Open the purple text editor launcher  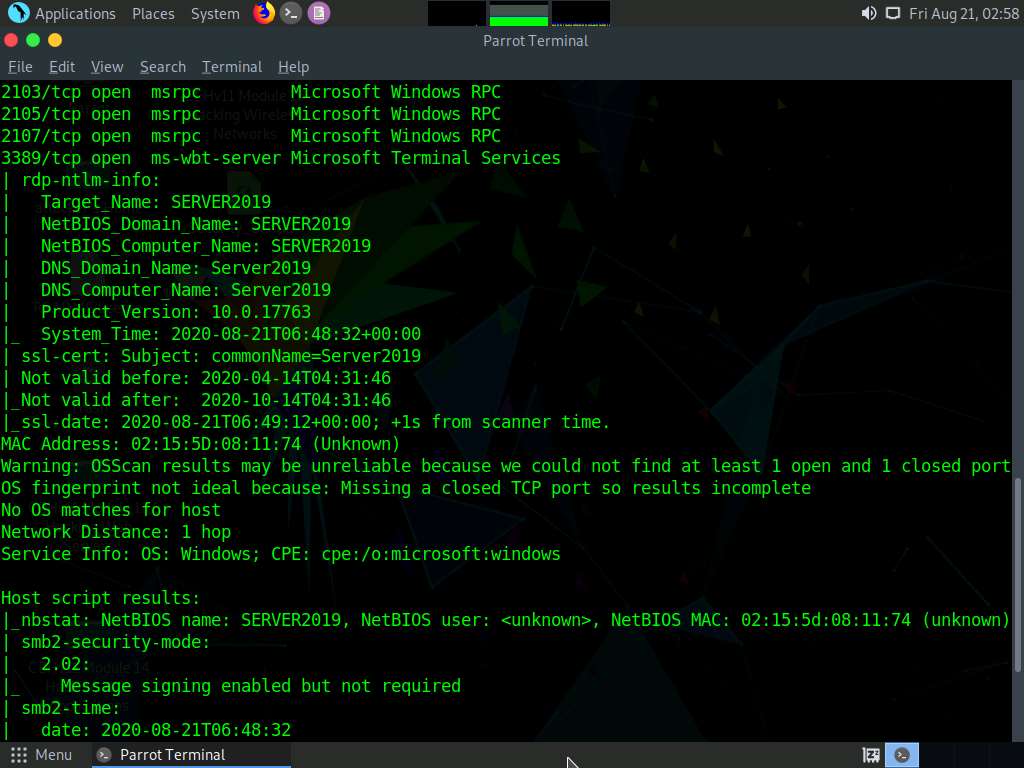click(319, 13)
